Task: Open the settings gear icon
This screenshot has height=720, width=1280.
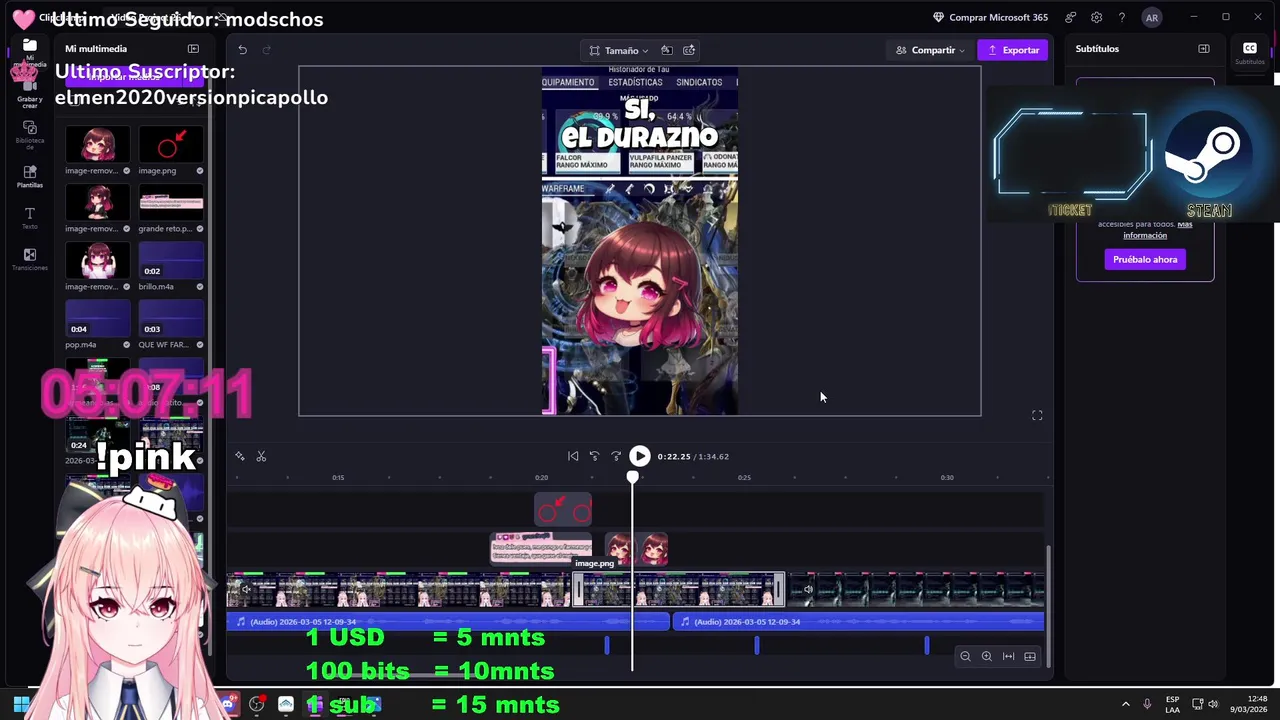Action: (x=1097, y=17)
